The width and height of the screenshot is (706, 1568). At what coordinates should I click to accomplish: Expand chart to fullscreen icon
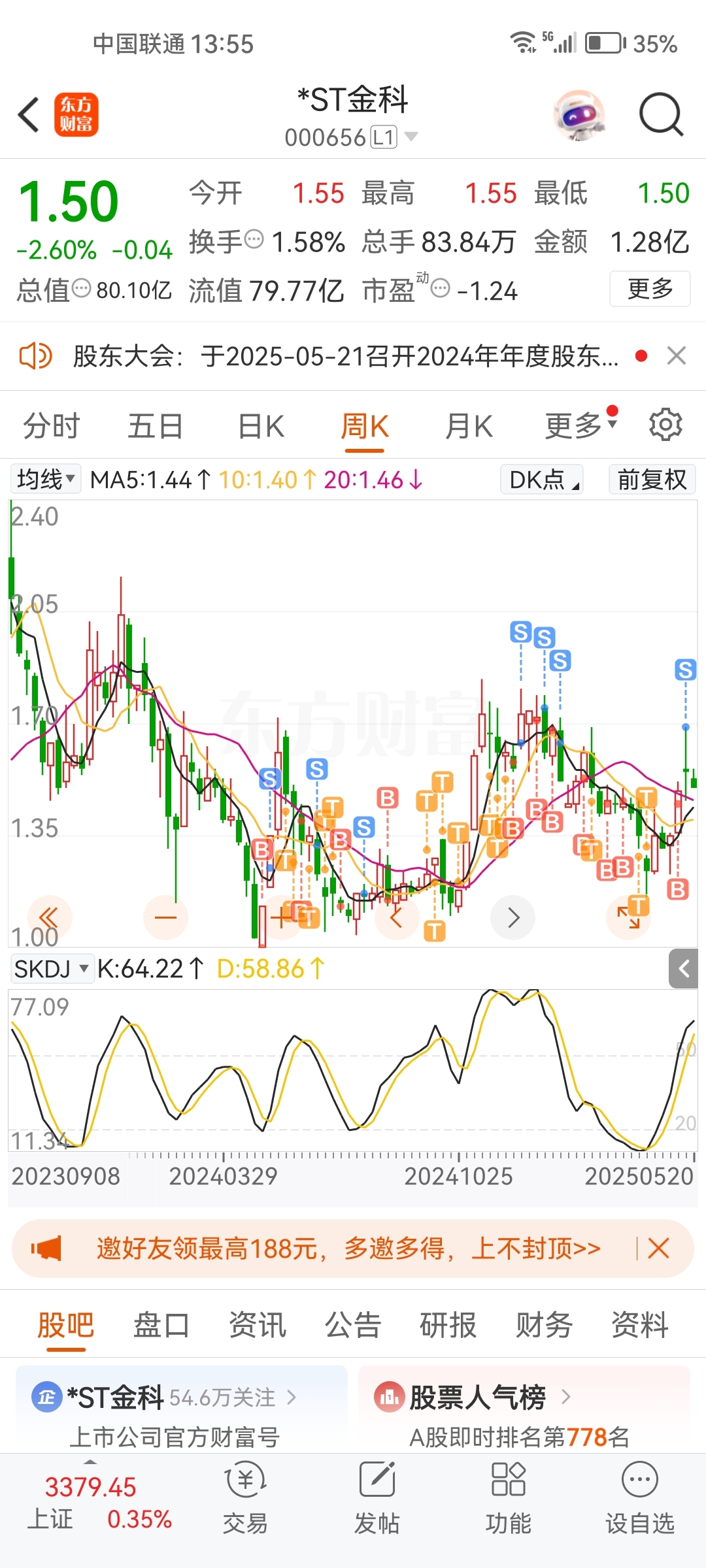pos(628,917)
